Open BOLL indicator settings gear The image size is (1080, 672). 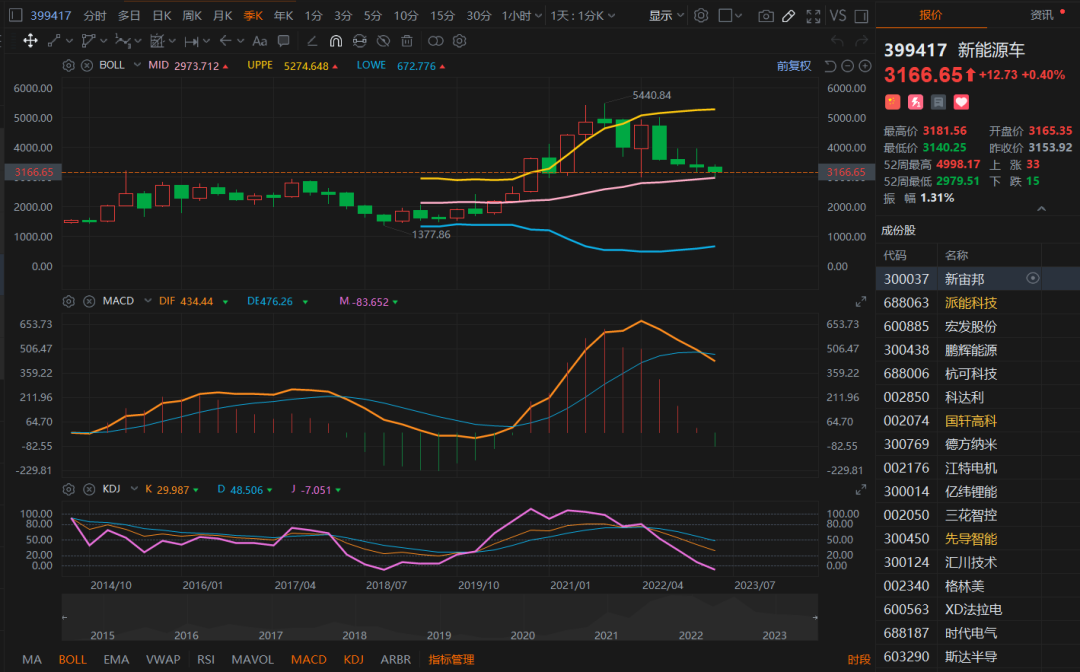point(69,65)
